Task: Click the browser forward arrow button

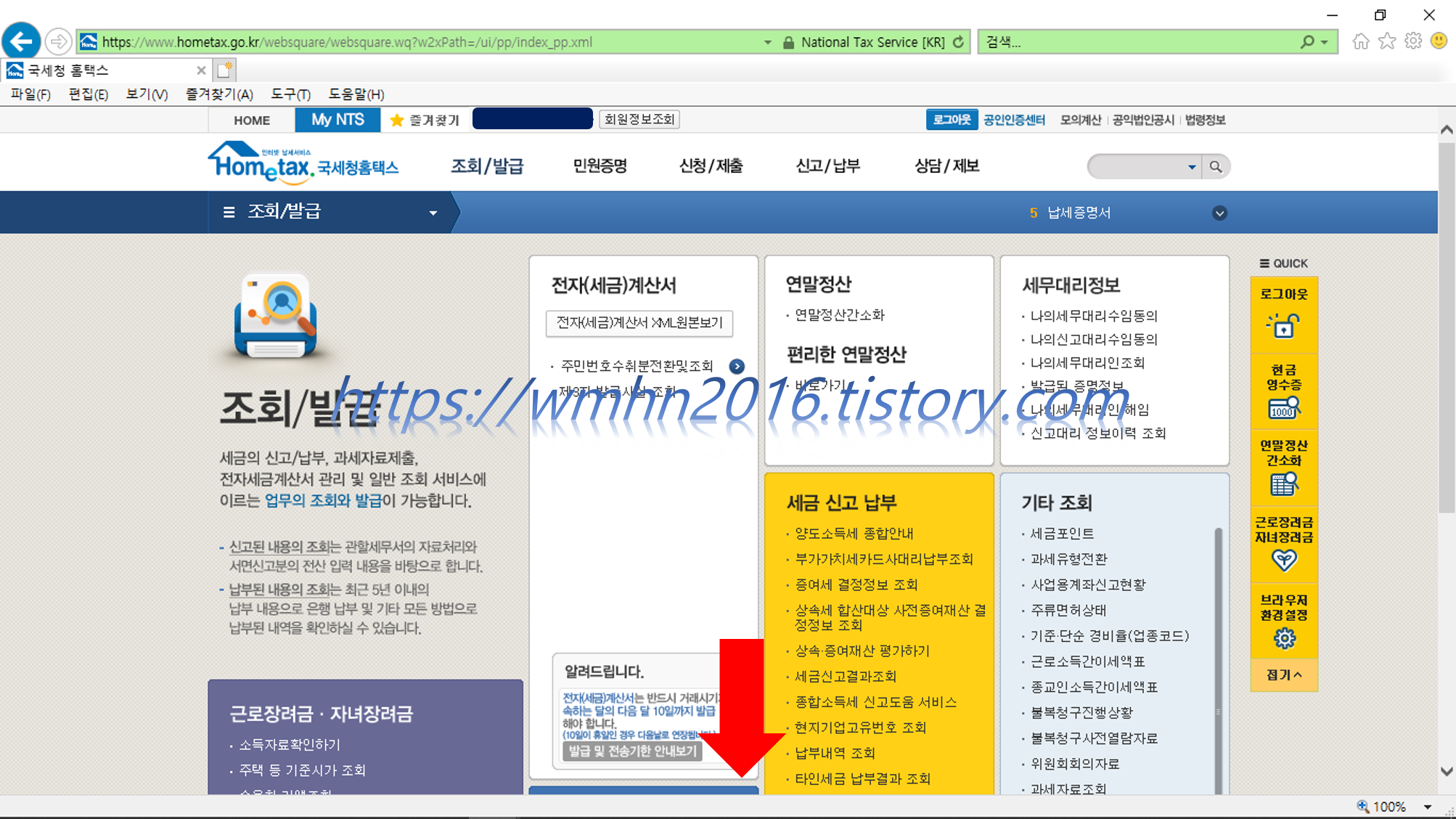Action: coord(58,41)
